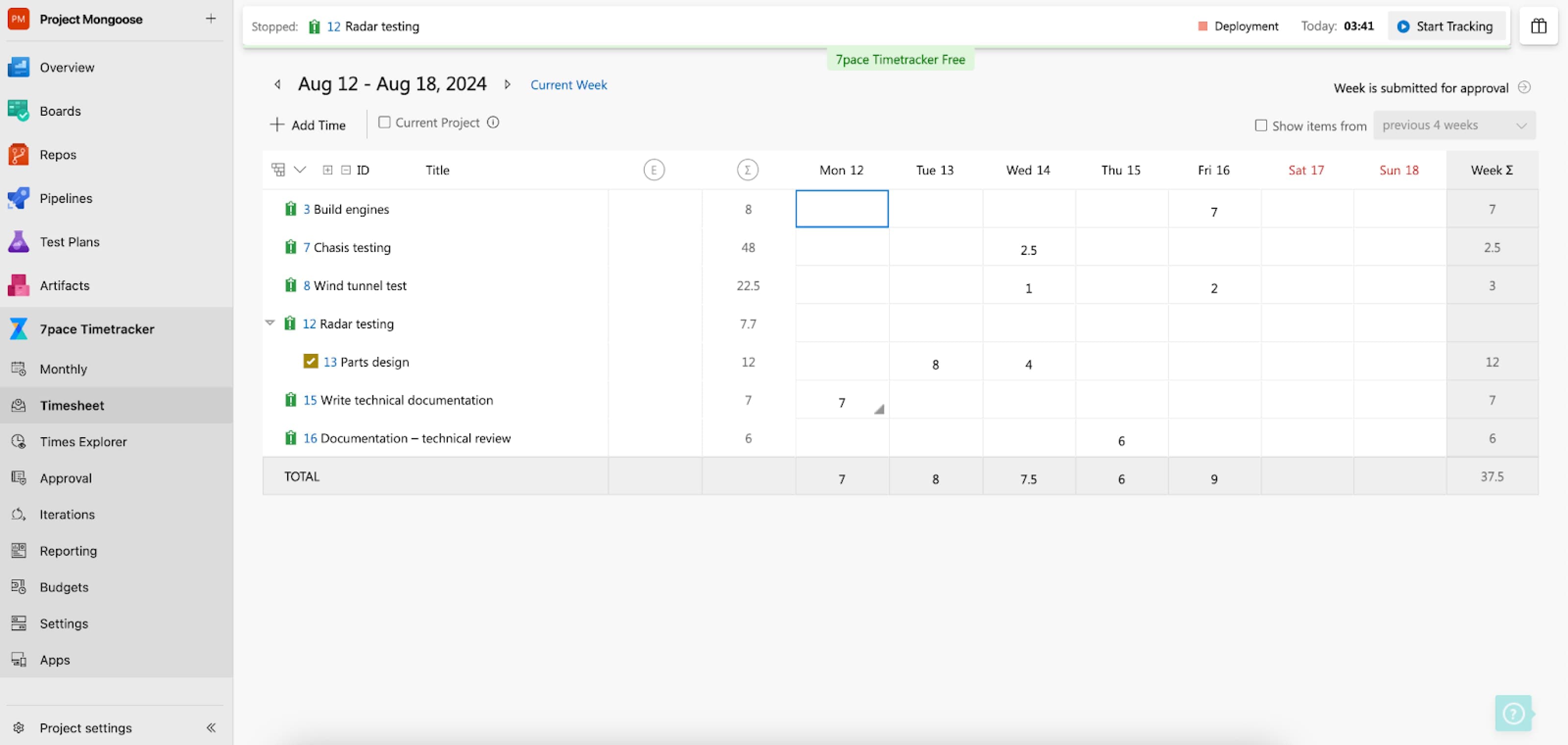Click the Week total 37.5 value
The image size is (1568, 745).
click(1492, 476)
